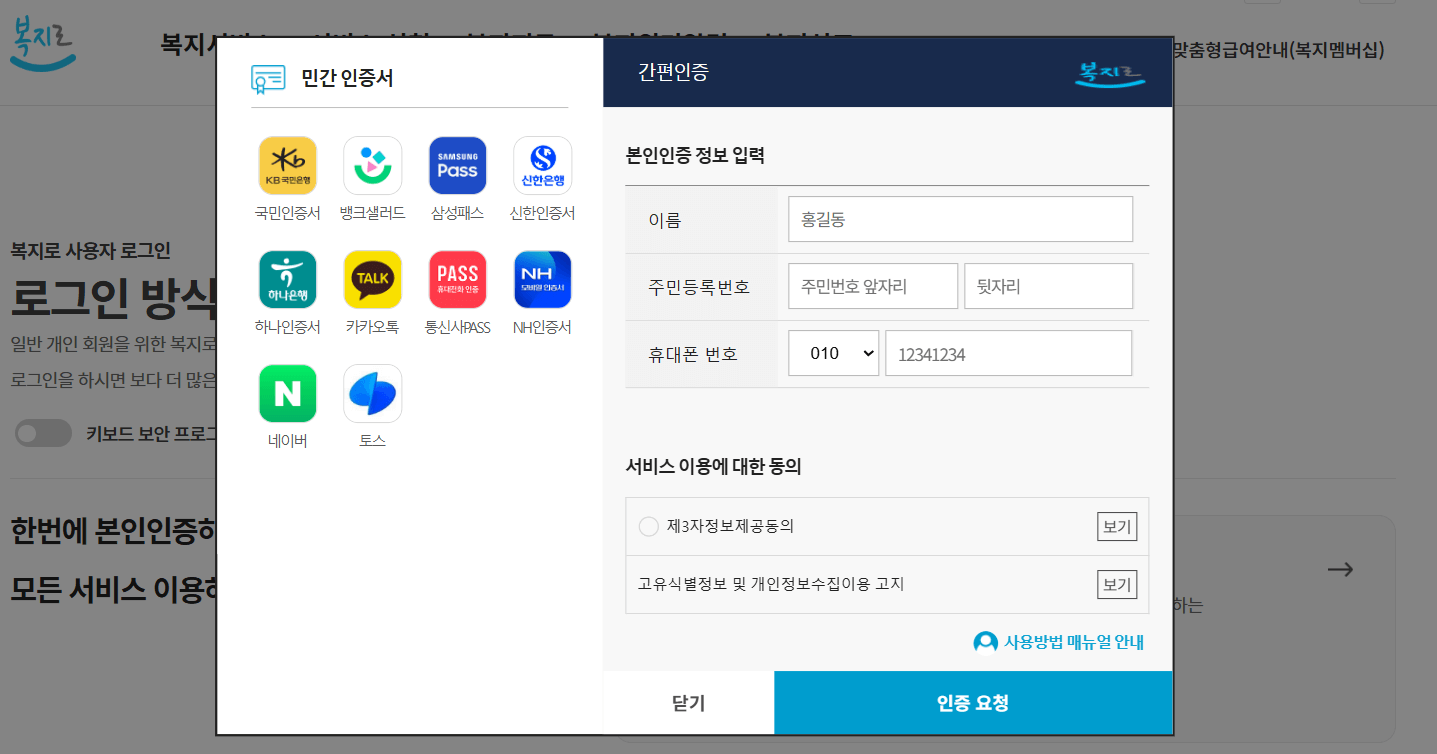Select the Samsung Pass icon
This screenshot has height=754, width=1437.
[x=457, y=164]
